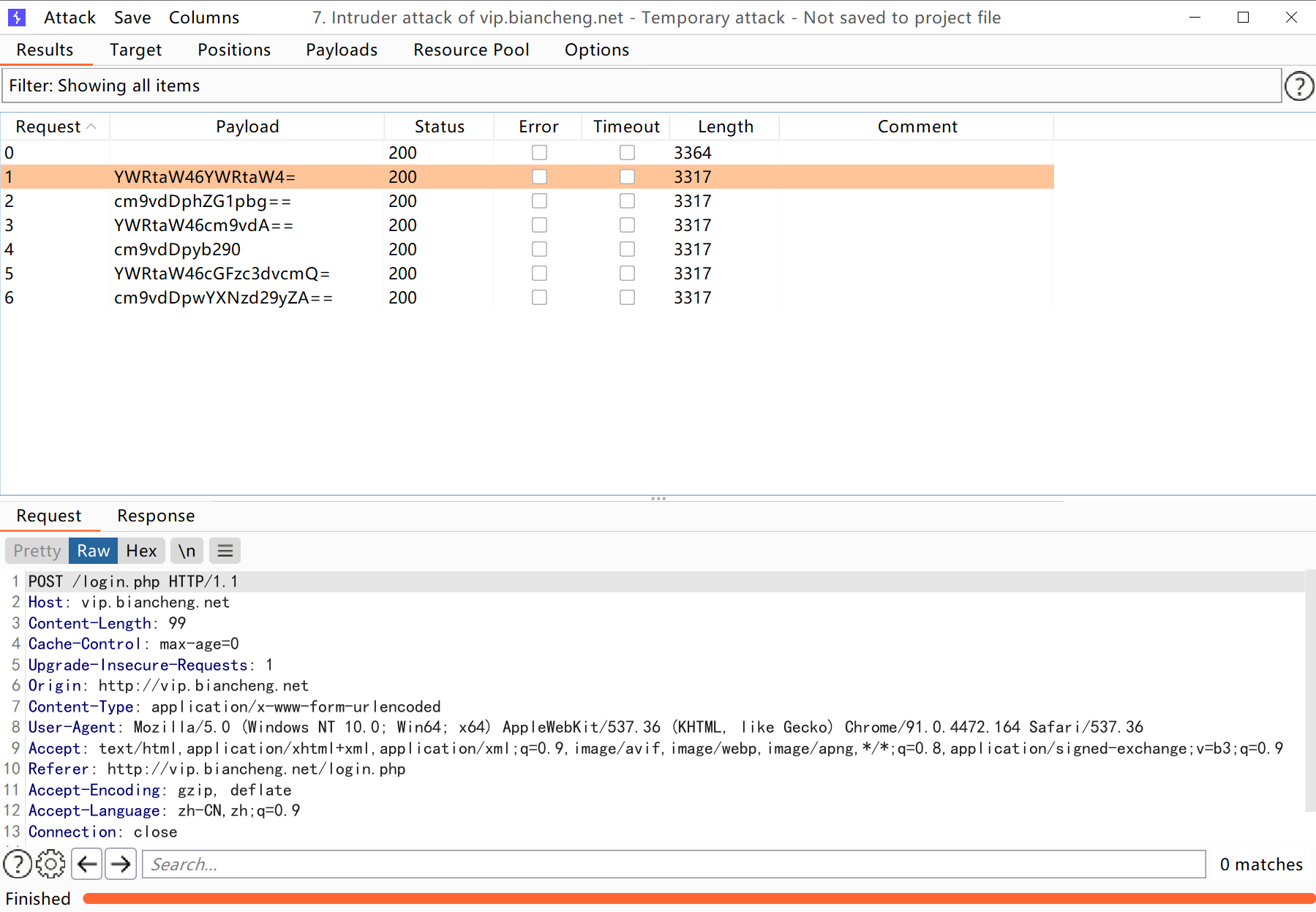Screen dimensions: 1316x912
Task: Sort by Payload column header
Action: click(x=247, y=127)
